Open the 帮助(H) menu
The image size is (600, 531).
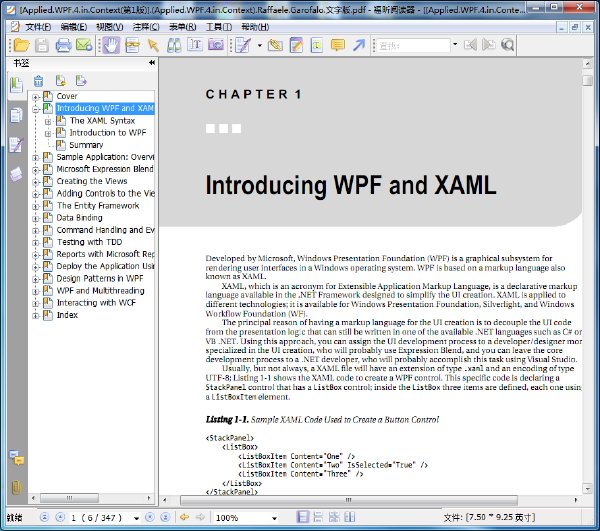coord(255,27)
